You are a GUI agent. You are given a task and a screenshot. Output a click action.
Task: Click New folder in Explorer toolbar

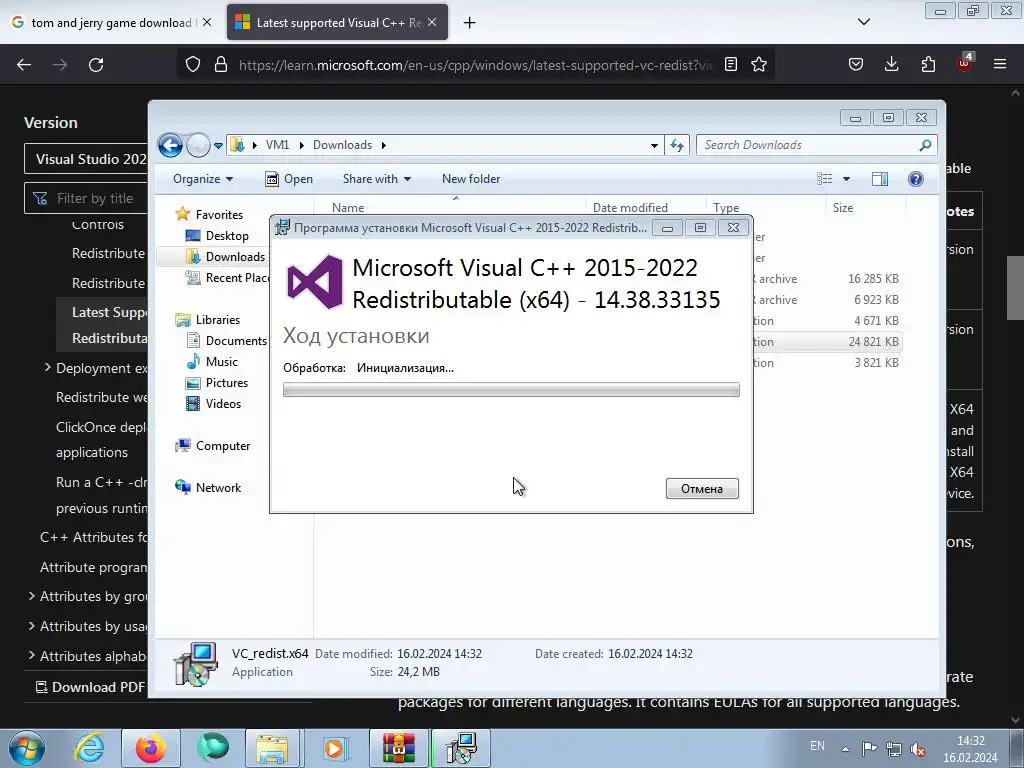[471, 179]
